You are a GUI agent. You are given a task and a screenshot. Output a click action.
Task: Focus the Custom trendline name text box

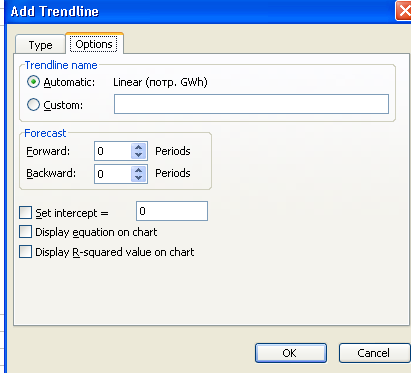point(251,104)
